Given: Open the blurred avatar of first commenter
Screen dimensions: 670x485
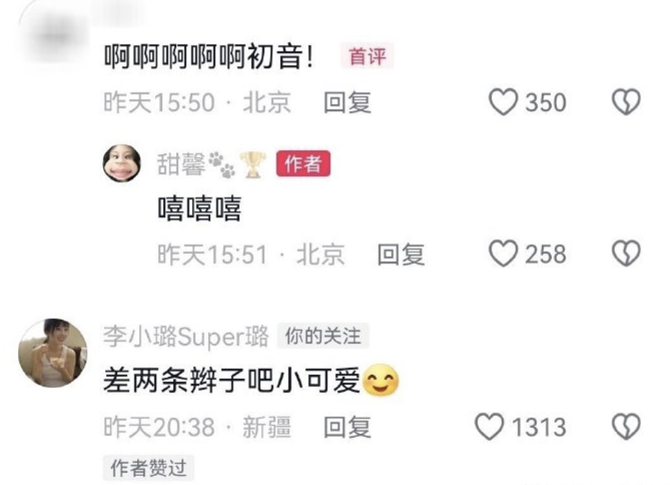Looking at the screenshot, I should point(53,36).
